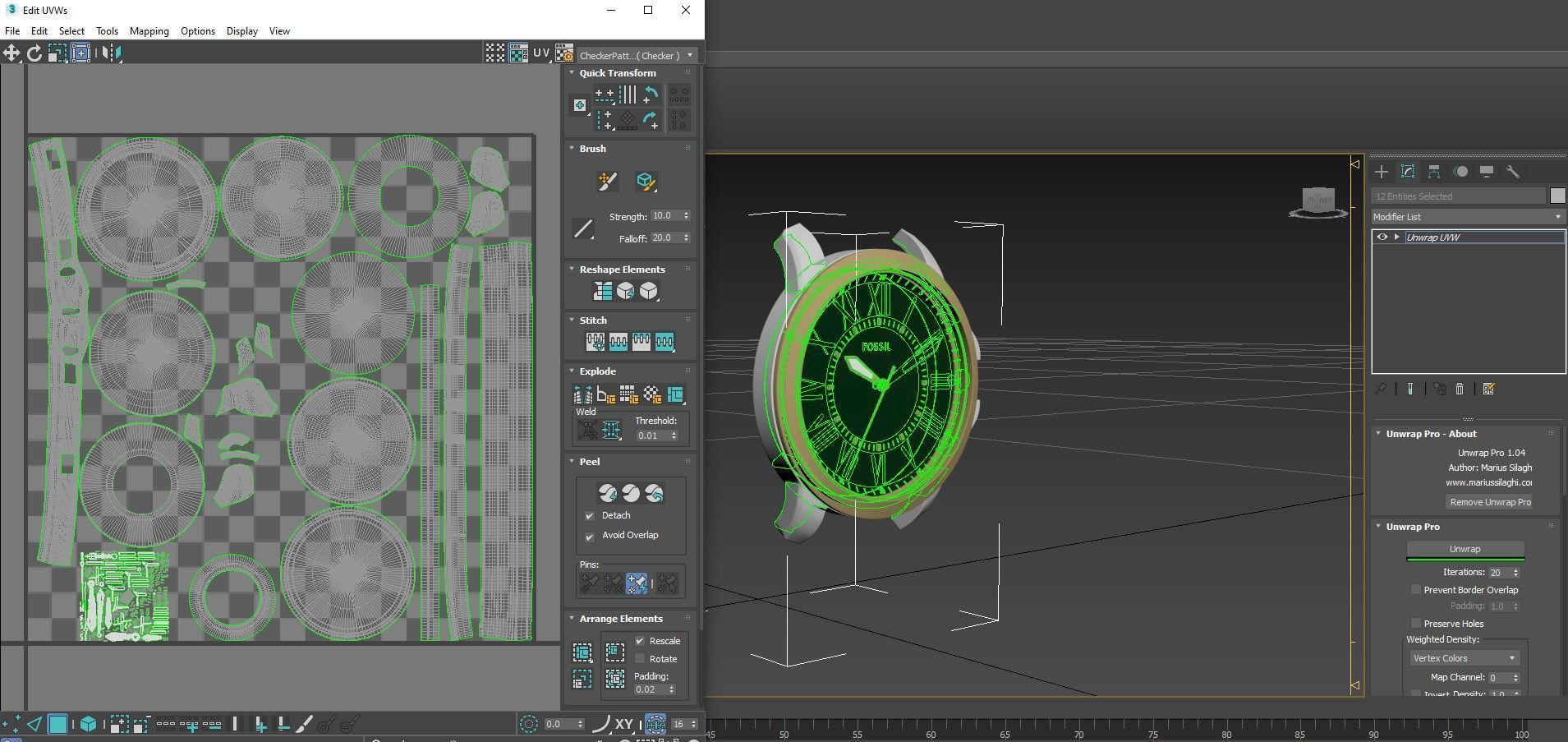Viewport: 1568px width, 742px height.
Task: Click the Remove modifier trash icon
Action: (1460, 389)
